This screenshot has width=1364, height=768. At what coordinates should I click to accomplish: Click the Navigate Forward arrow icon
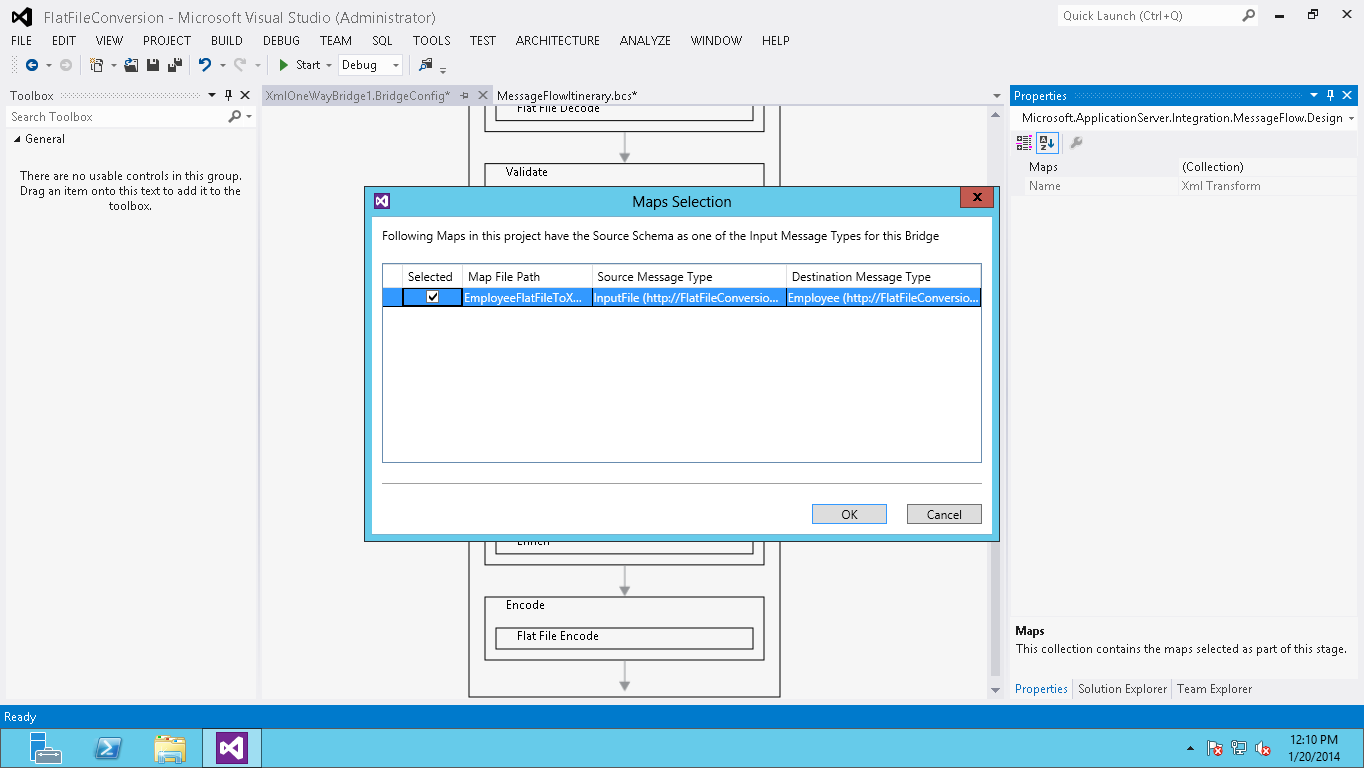point(66,65)
